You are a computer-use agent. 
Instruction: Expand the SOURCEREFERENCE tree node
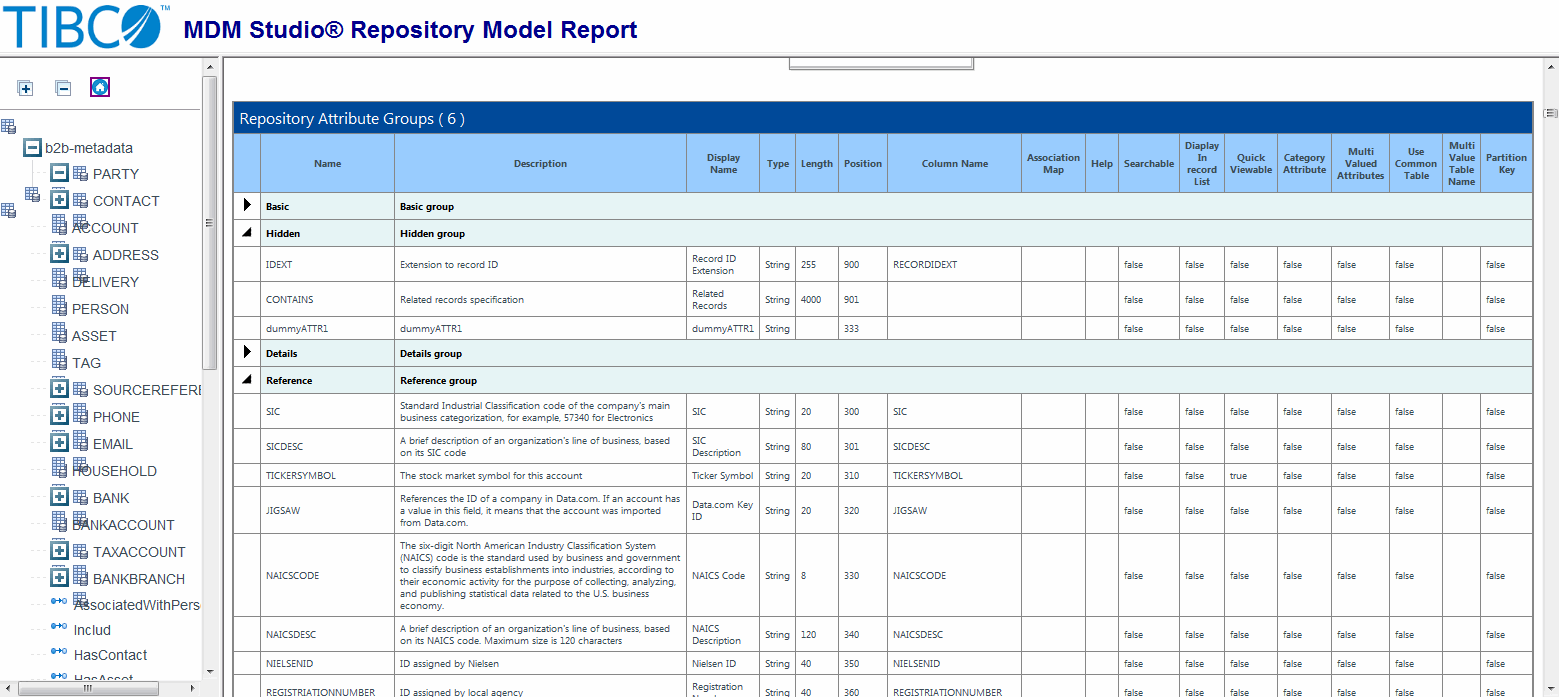tap(59, 389)
